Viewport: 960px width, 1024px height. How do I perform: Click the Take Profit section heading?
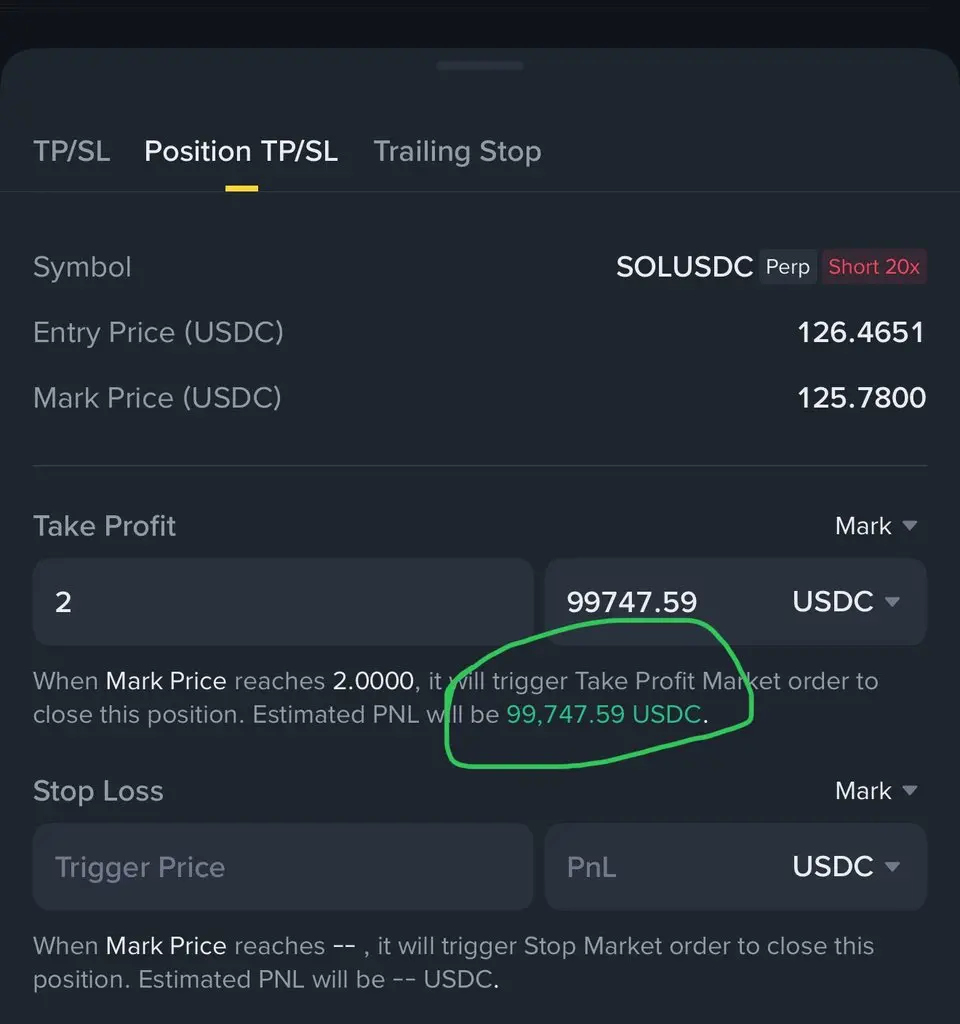(105, 526)
